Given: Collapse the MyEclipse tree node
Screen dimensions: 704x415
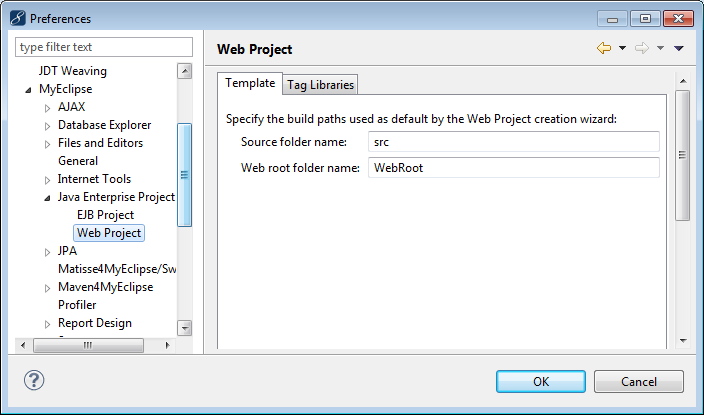Looking at the screenshot, I should point(30,90).
